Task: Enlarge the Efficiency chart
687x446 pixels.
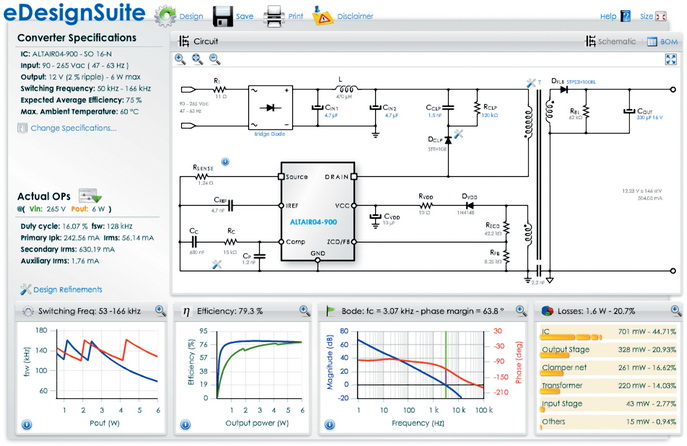Action: [305, 311]
